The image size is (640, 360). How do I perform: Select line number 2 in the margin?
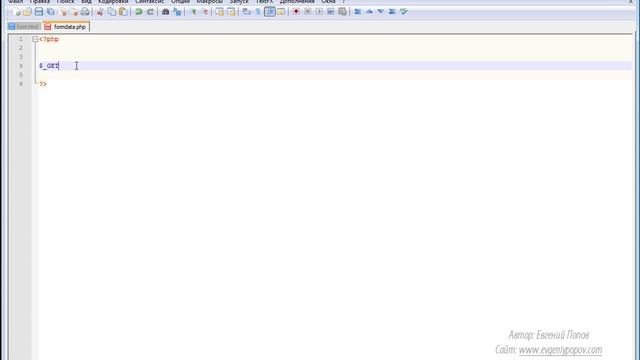21,48
